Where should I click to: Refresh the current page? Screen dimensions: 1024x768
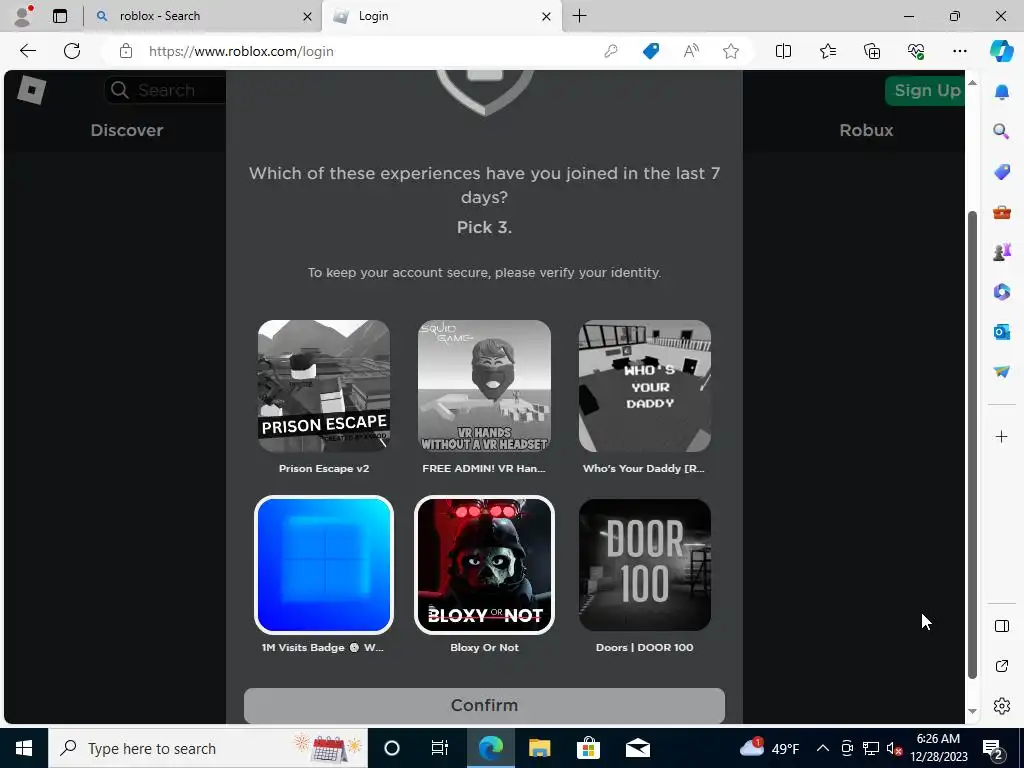coord(72,51)
